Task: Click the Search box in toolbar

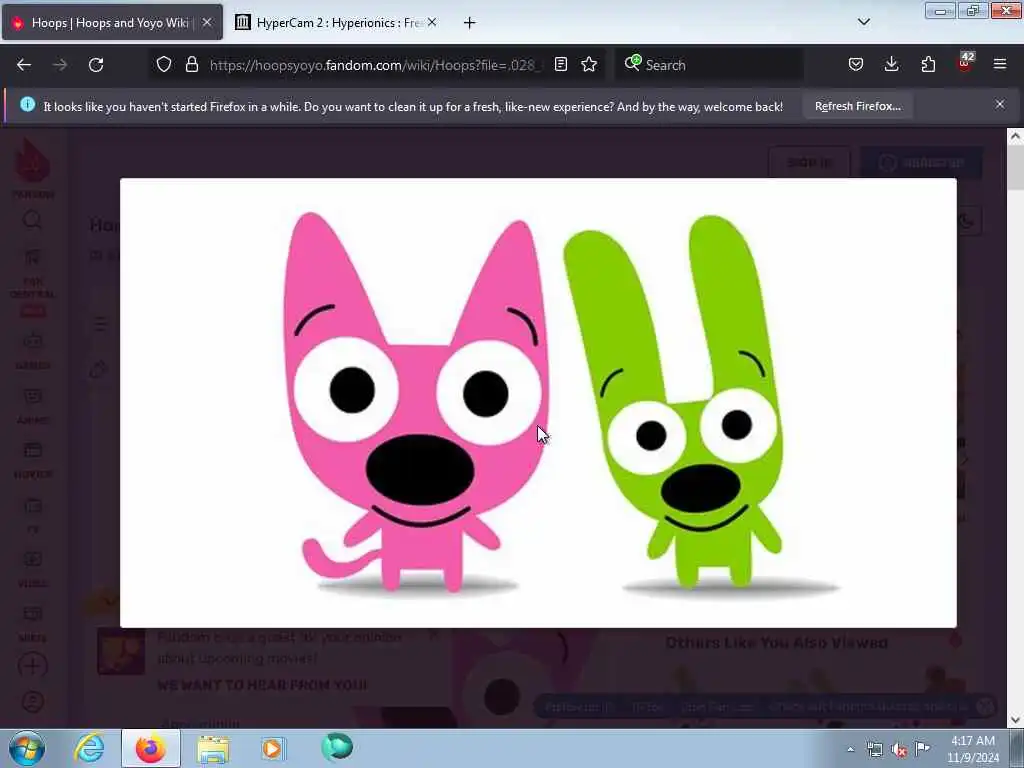Action: click(x=709, y=65)
